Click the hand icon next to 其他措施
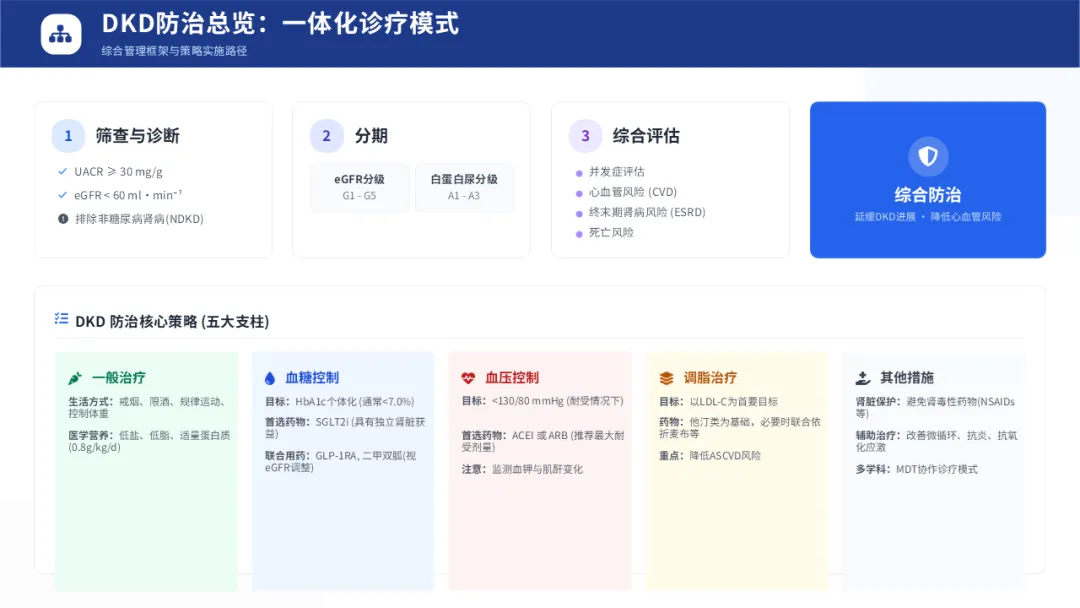This screenshot has width=1080, height=608. coord(863,378)
